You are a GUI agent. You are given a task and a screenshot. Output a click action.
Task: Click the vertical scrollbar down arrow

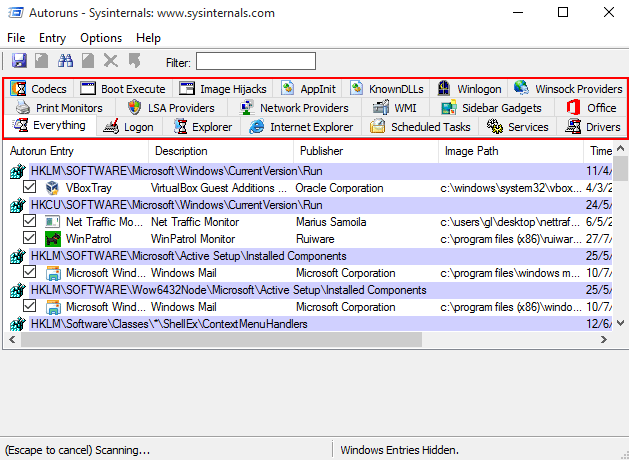tap(621, 323)
